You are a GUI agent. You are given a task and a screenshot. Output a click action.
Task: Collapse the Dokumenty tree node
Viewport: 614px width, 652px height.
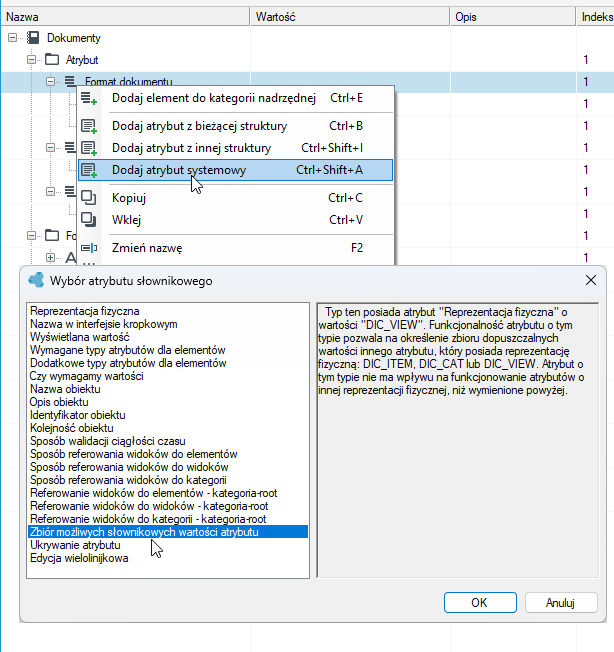pos(12,38)
